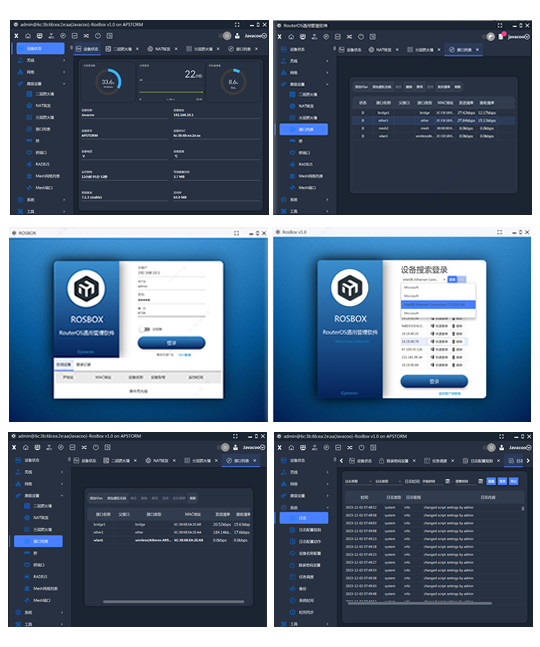540x647 pixels.
Task: Click user icon beside Javacoo in log window
Action: [x=502, y=448]
